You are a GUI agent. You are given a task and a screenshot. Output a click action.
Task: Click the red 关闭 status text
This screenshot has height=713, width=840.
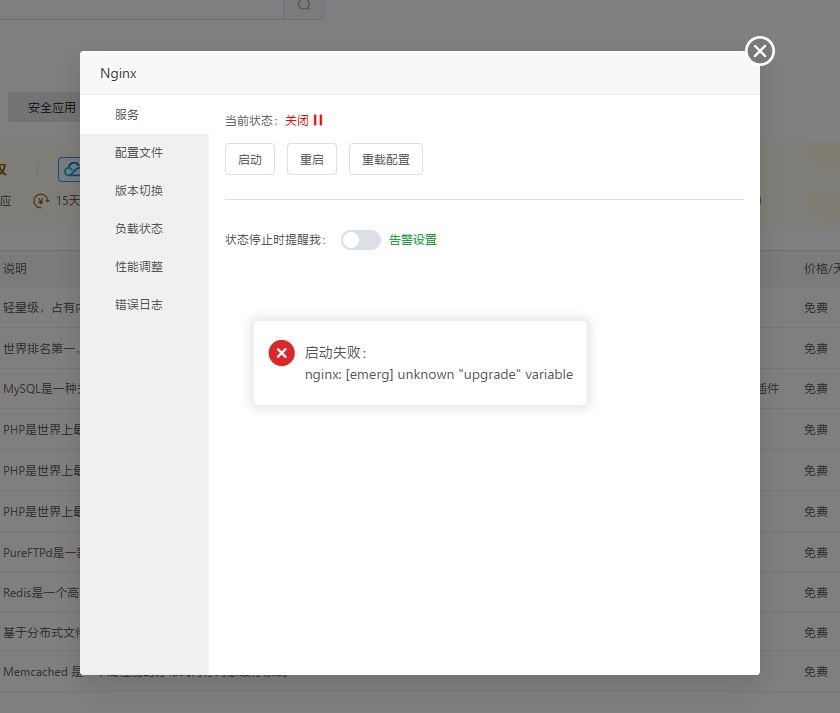(x=297, y=121)
